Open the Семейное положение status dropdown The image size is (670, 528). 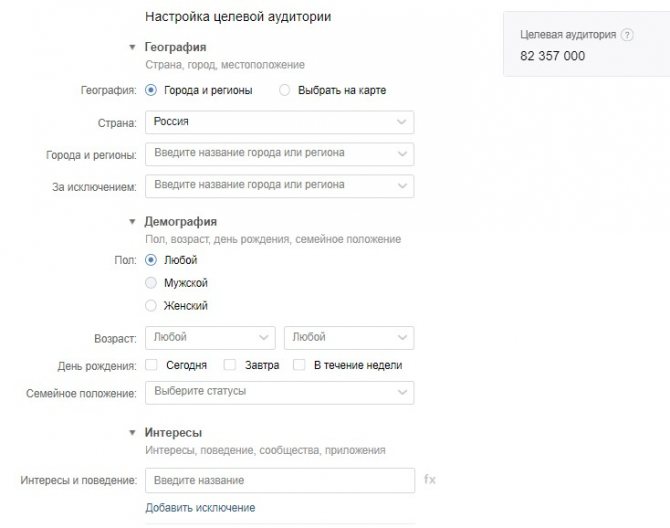click(279, 392)
